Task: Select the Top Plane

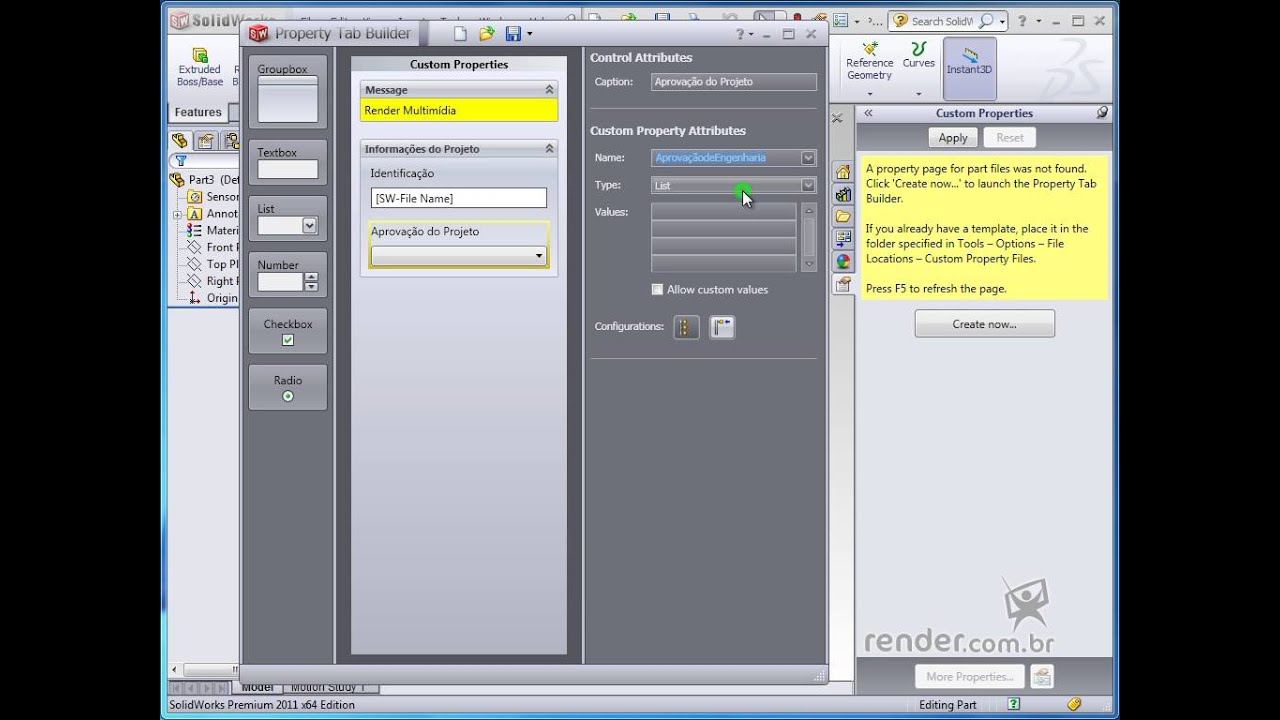Action: 212,265
